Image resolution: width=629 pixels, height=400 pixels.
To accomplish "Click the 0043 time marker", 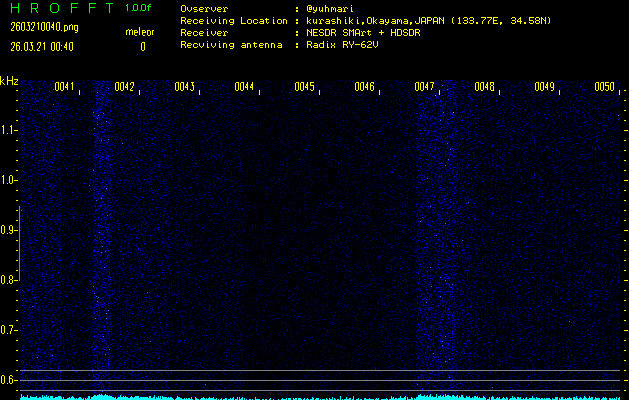I will (x=185, y=87).
